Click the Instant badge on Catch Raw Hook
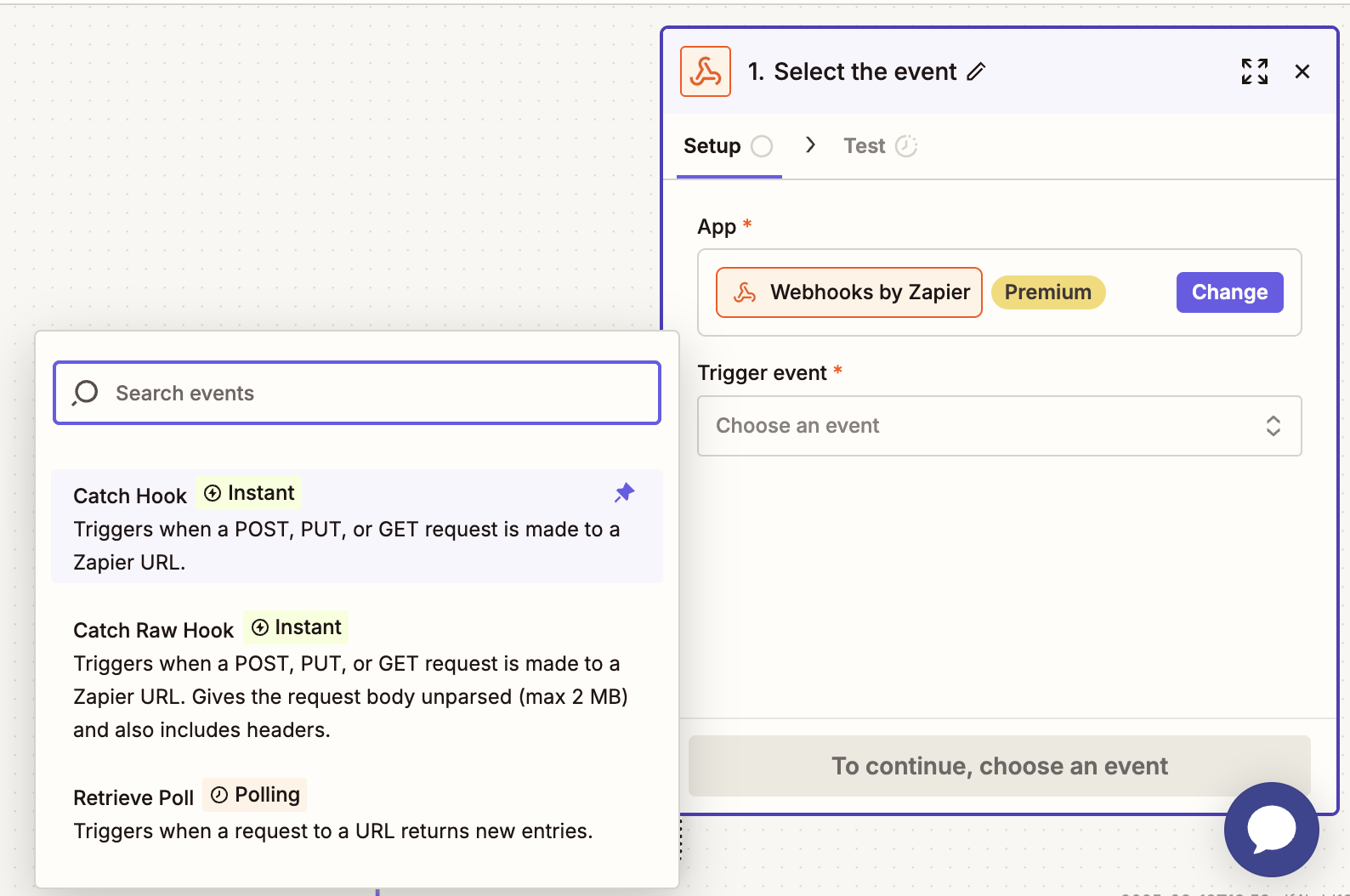 (x=296, y=627)
